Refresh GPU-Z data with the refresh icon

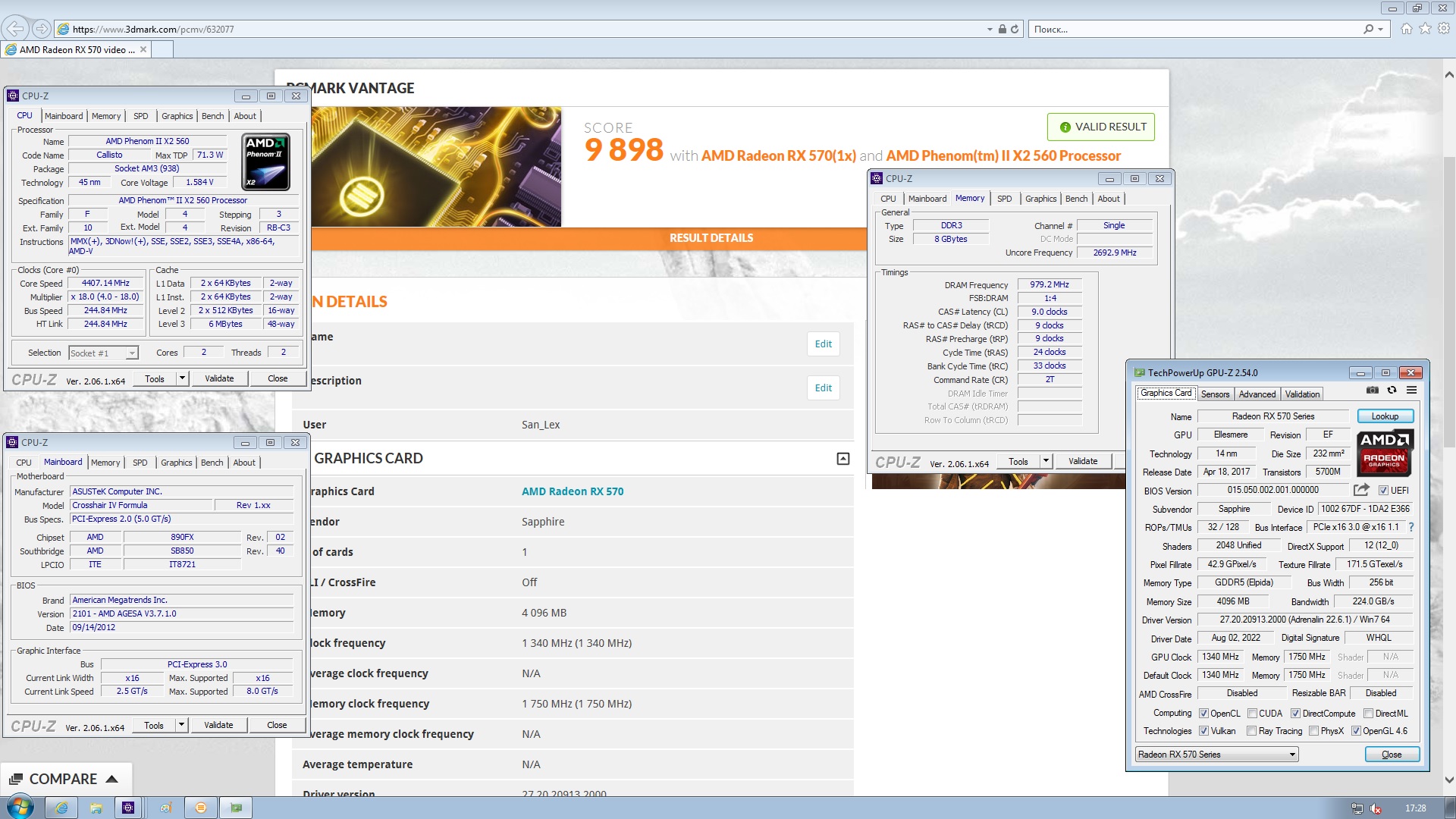(1392, 391)
